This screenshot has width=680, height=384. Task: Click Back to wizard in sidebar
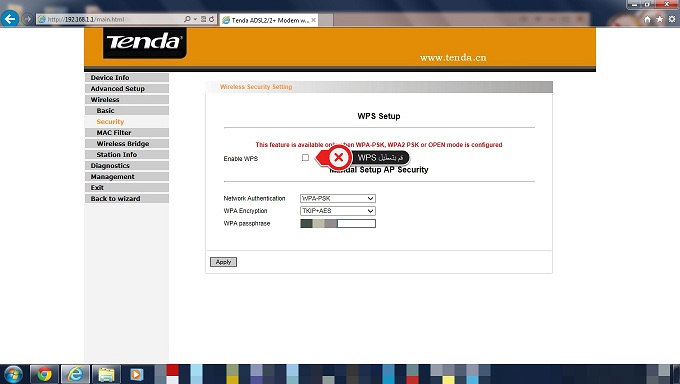(127, 198)
